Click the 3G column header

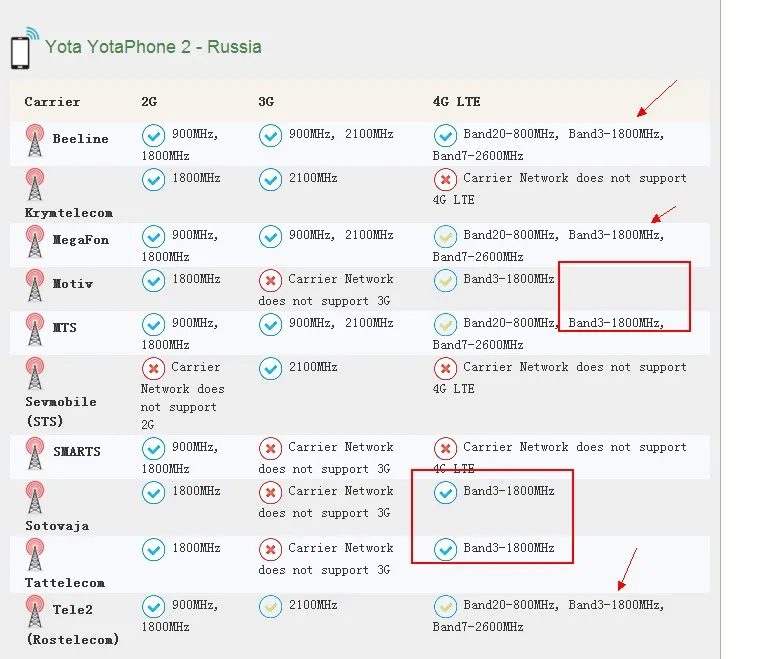266,102
